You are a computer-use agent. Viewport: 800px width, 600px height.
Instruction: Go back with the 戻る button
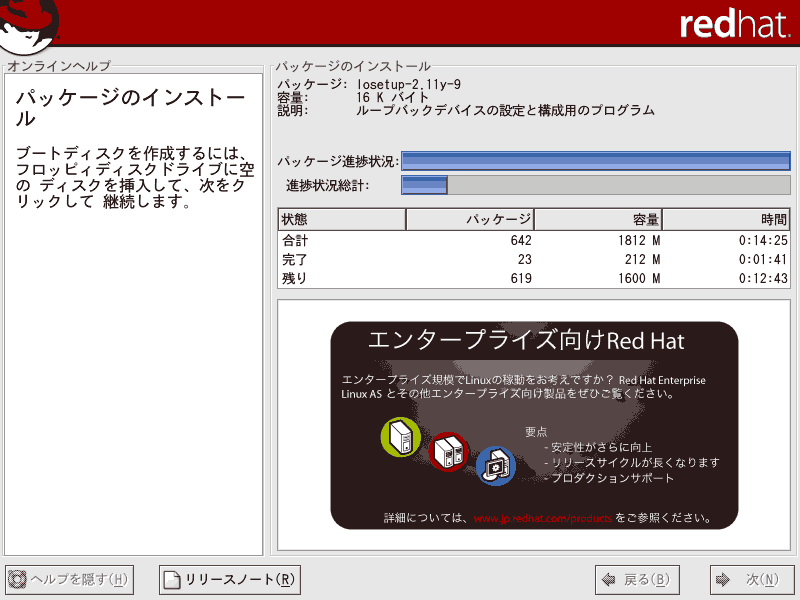[x=637, y=579]
